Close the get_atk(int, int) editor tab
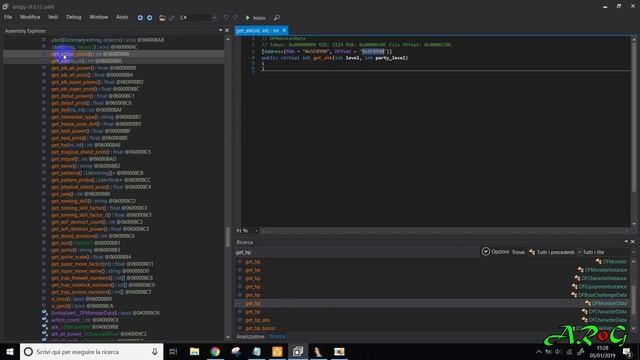Viewport: 640px width, 360px height. coord(284,30)
